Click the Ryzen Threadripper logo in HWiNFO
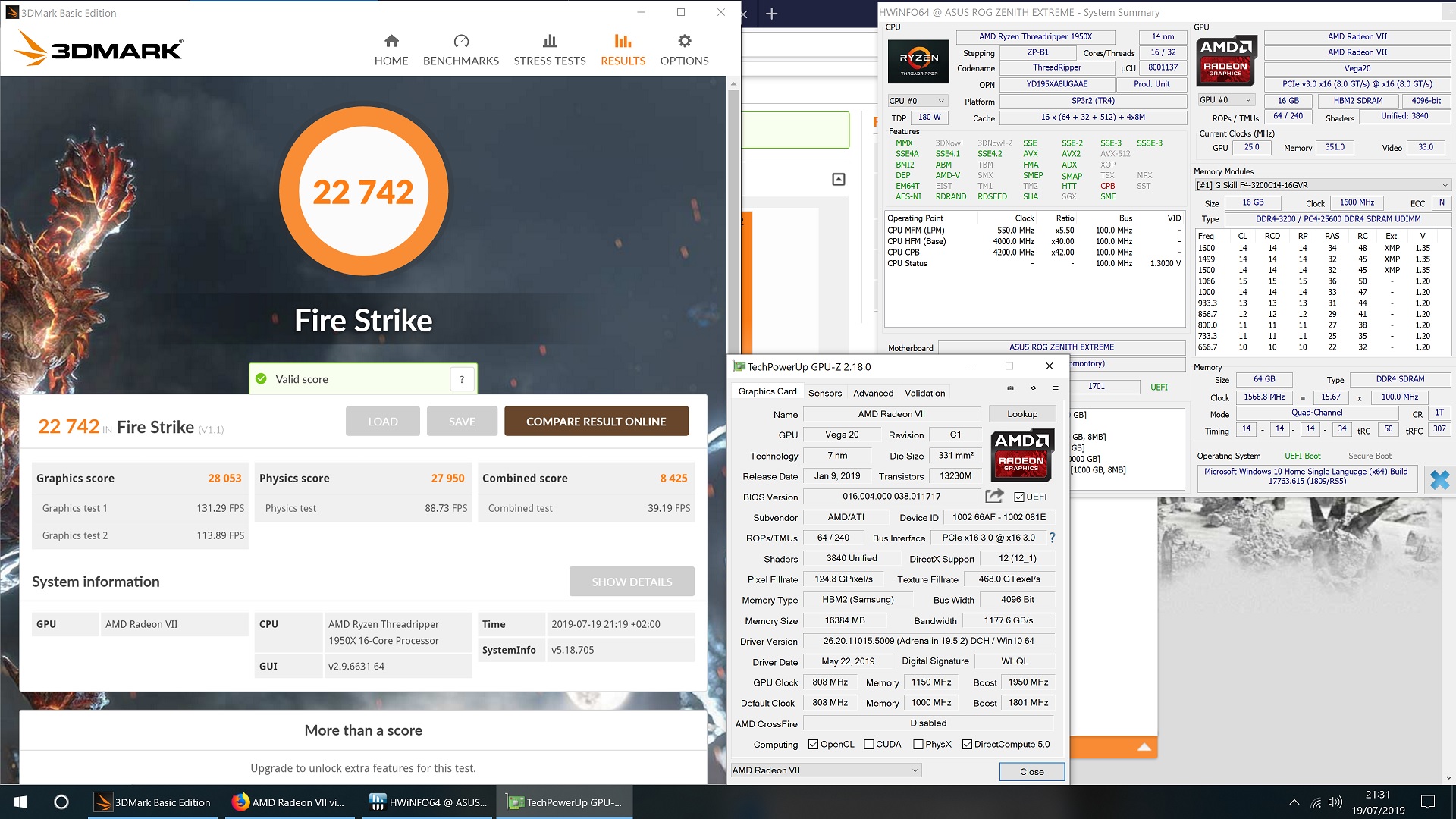Screen dimensions: 1456x819 (918, 61)
